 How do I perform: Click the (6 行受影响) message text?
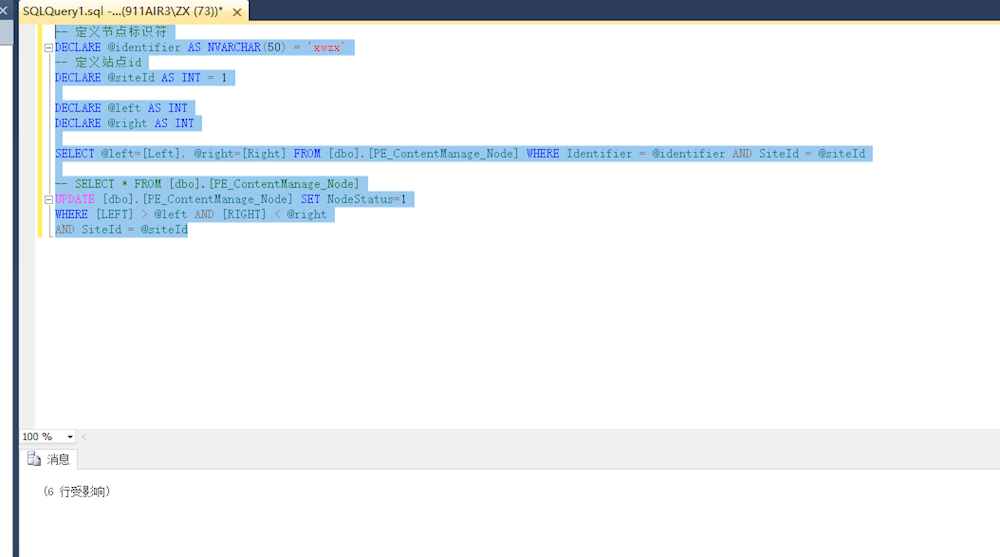pos(76,492)
